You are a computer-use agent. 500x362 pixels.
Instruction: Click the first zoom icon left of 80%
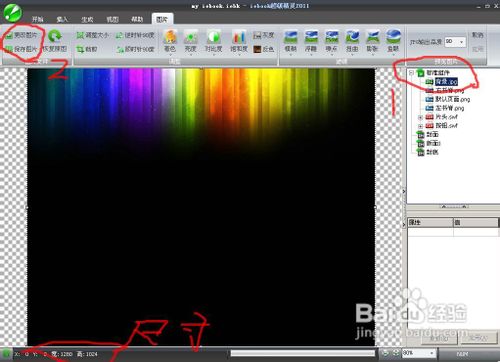point(385,353)
